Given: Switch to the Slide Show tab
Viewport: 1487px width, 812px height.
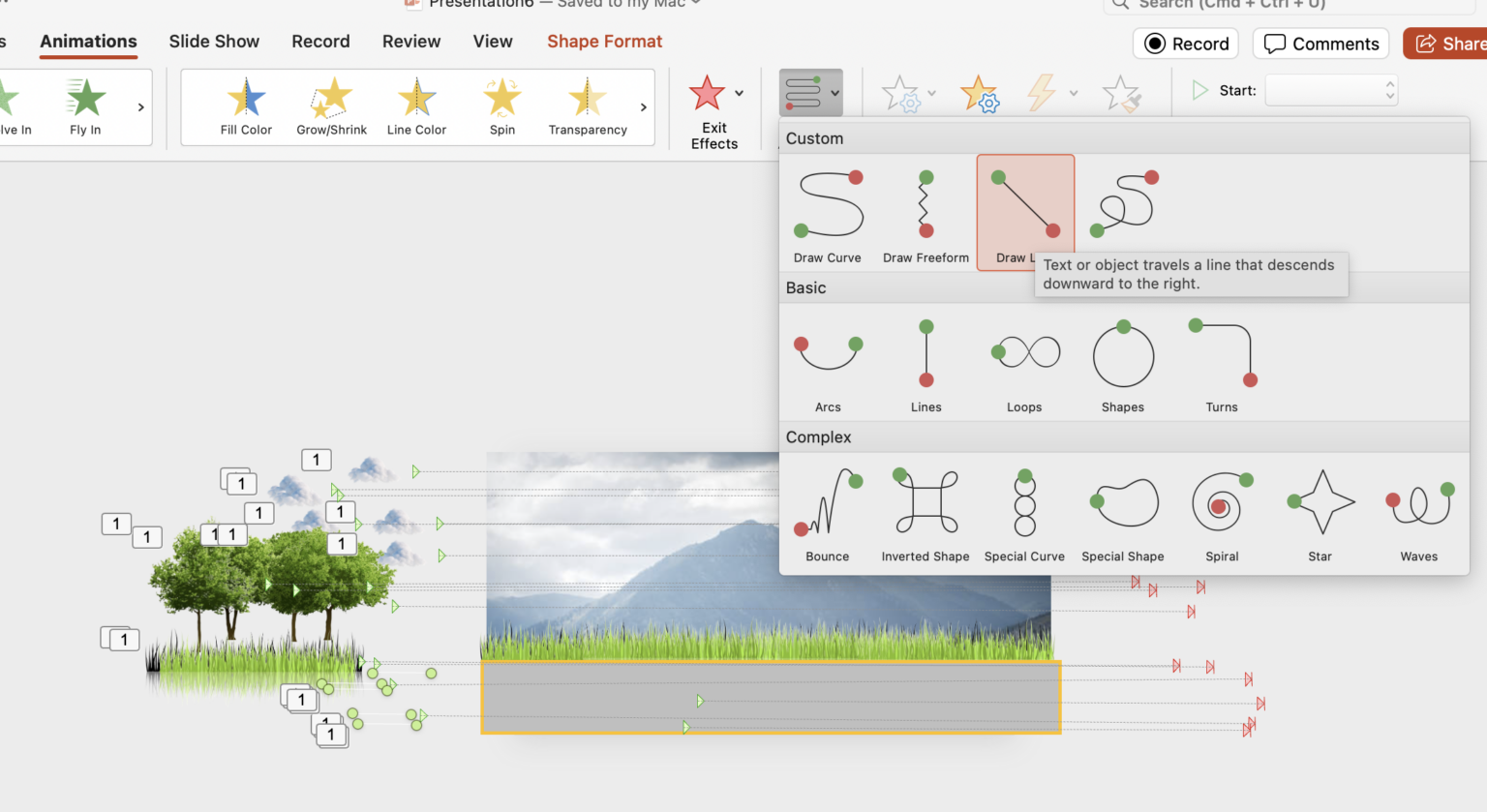Looking at the screenshot, I should point(214,42).
